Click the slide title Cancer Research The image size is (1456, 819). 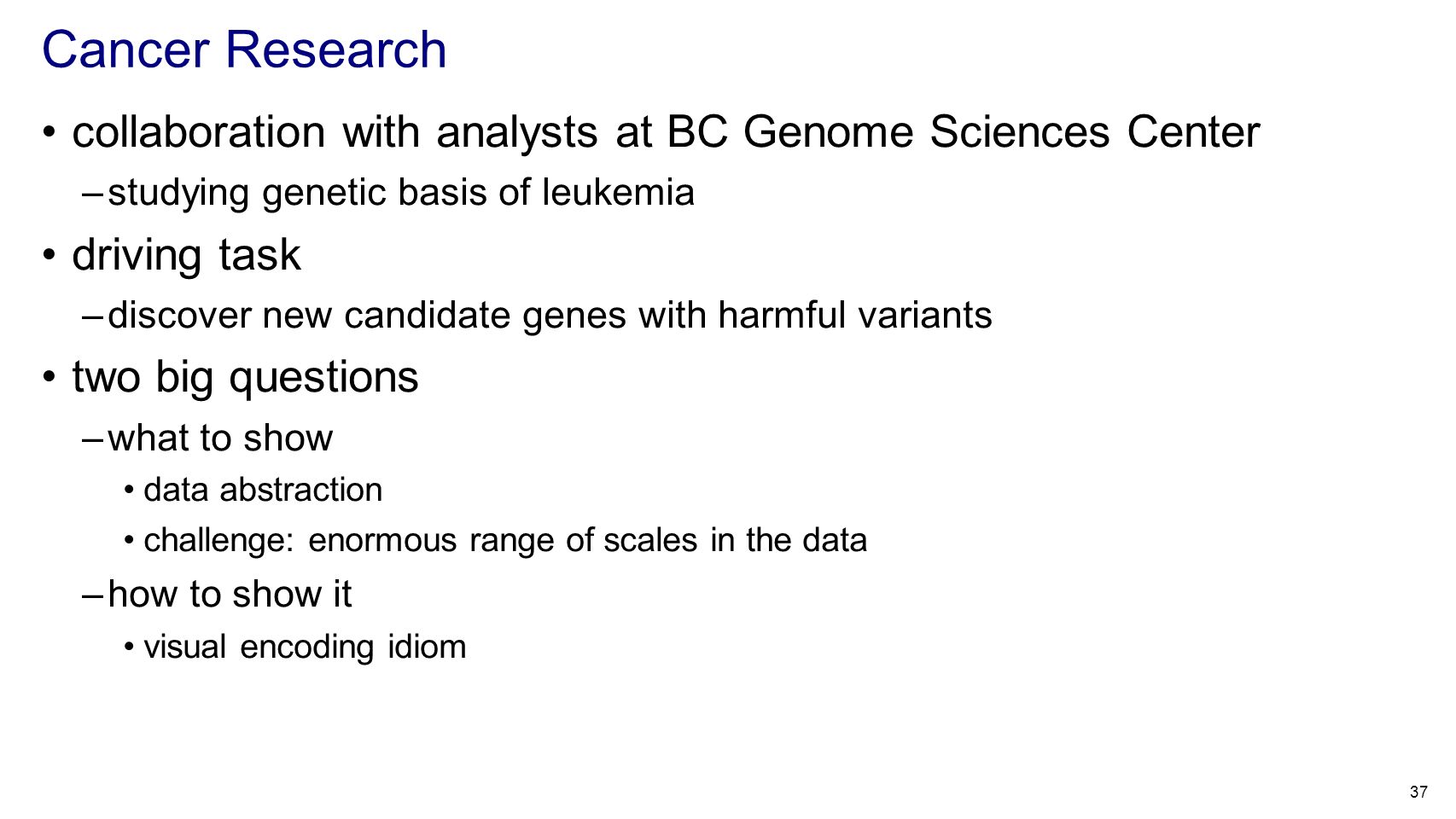[244, 49]
